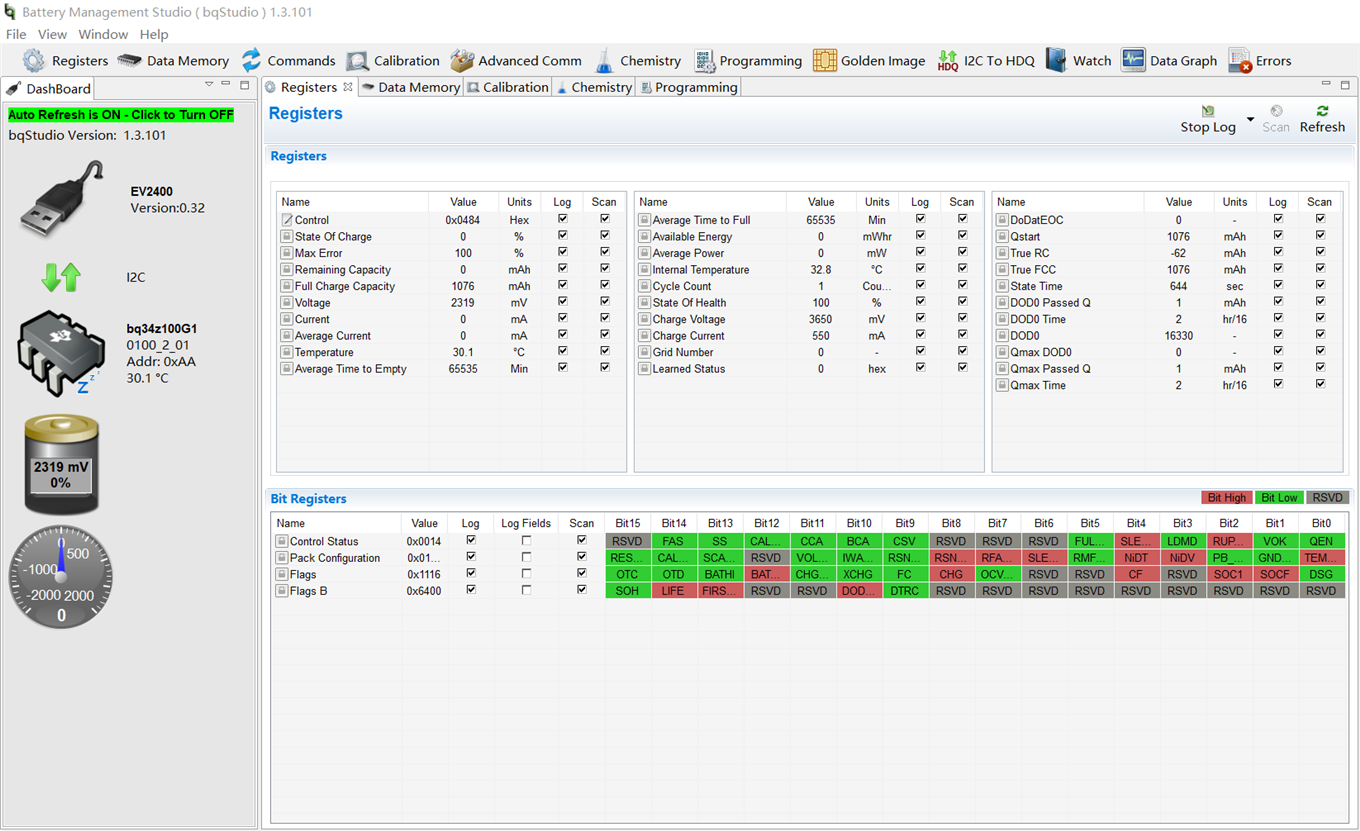Toggle the Log checkbox for State Of Health
The height and width of the screenshot is (831, 1360).
(x=920, y=302)
